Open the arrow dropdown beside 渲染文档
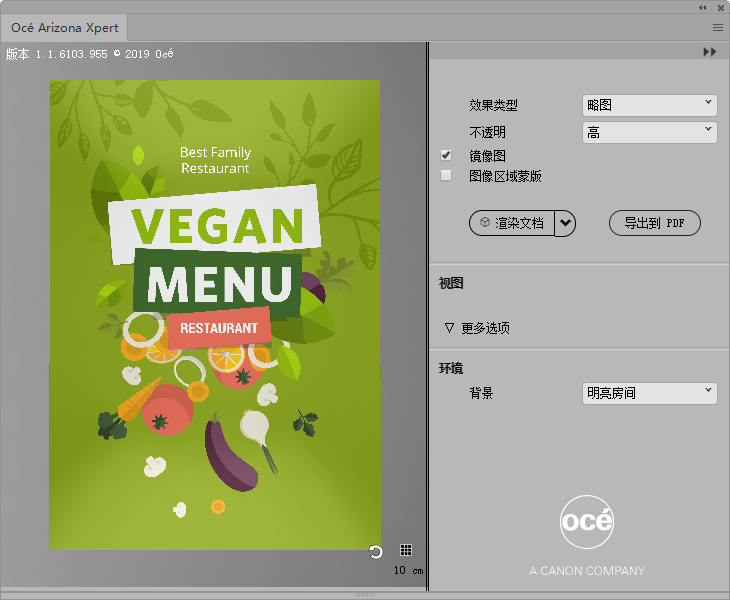Image resolution: width=730 pixels, height=600 pixels. click(566, 223)
